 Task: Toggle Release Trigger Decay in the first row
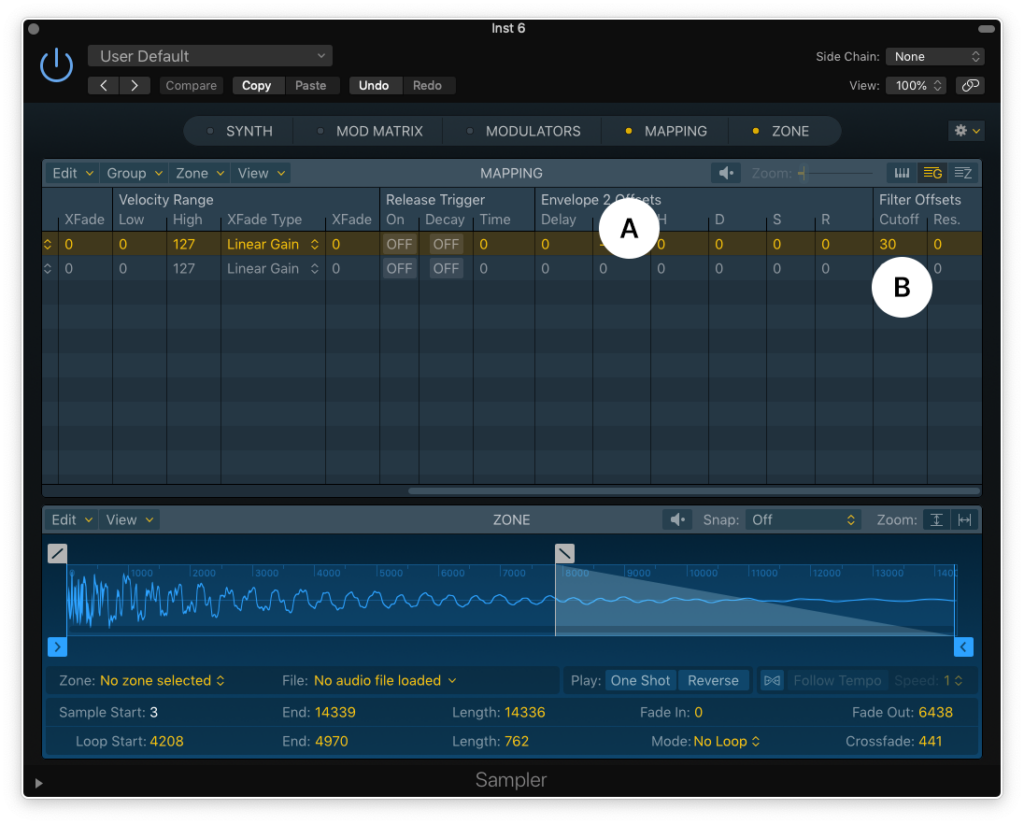click(446, 244)
